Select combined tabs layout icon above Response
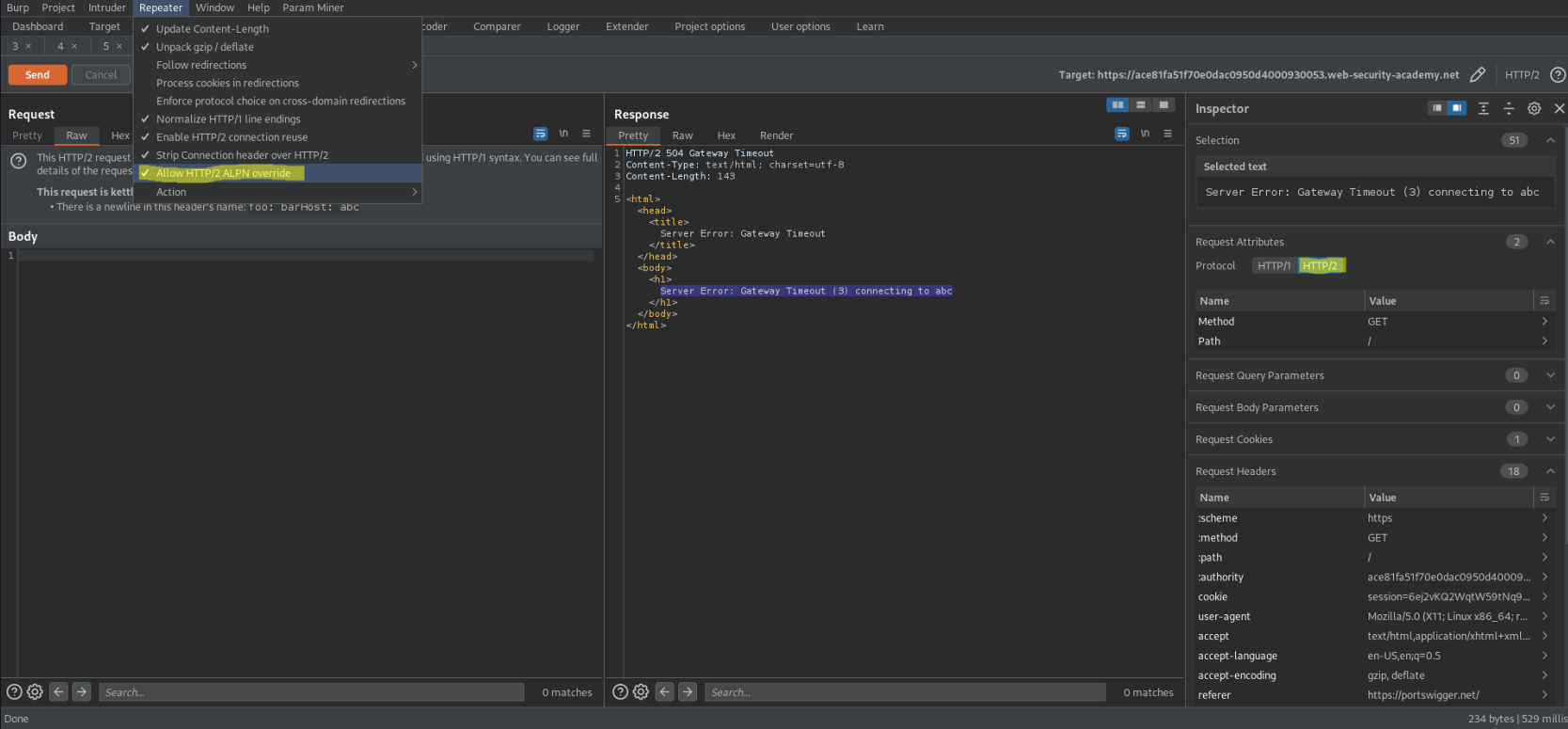The height and width of the screenshot is (729, 1568). coord(1164,104)
